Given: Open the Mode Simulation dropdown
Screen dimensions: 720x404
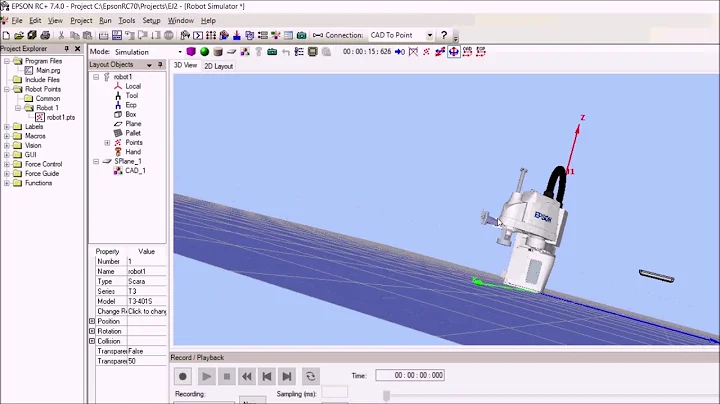Looking at the screenshot, I should point(180,52).
